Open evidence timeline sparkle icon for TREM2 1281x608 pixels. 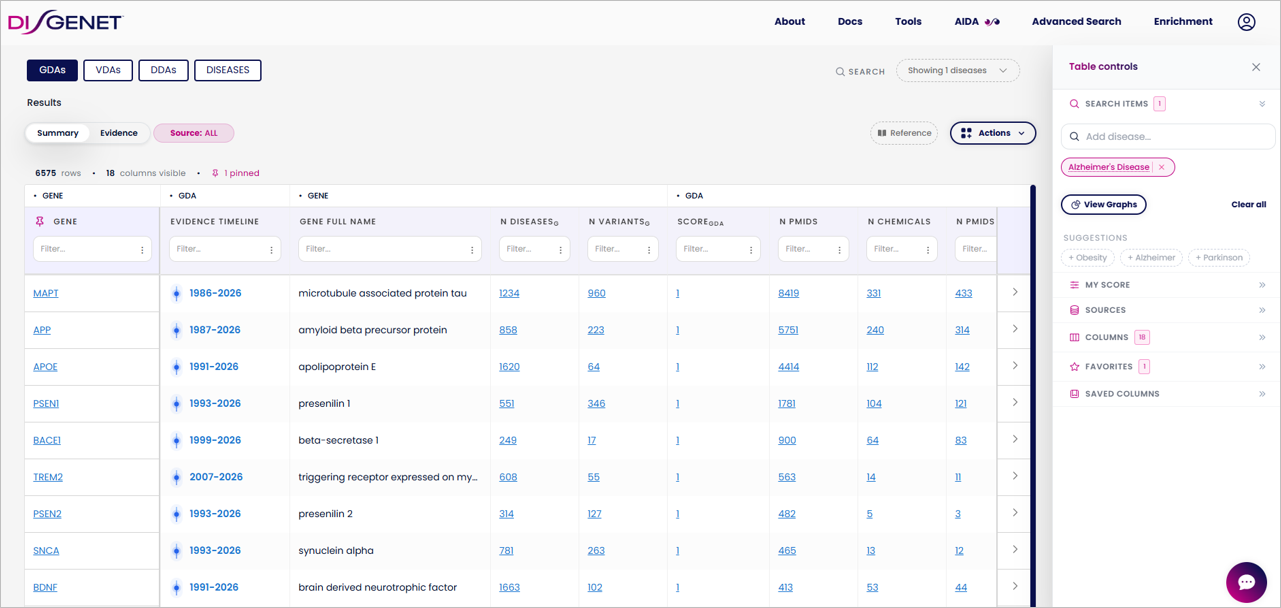(177, 477)
